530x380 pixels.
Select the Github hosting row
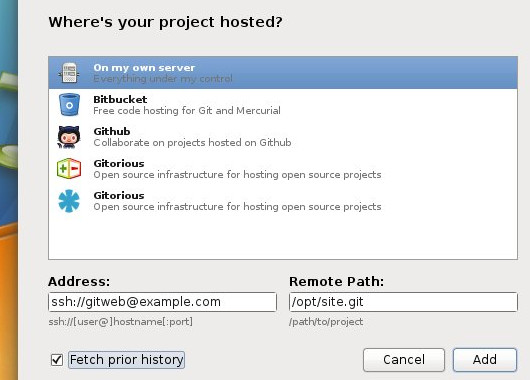tap(283, 137)
